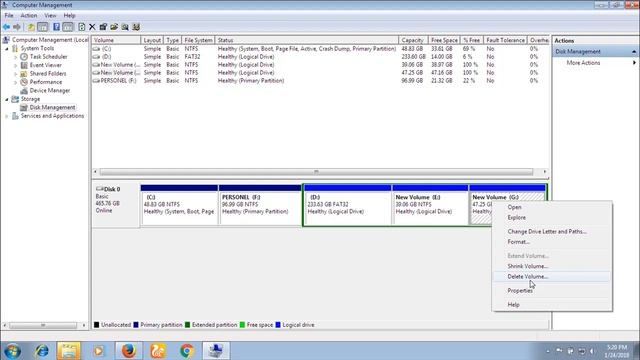640x360 pixels.
Task: Expand the Shared Folders node arrow
Action: [x=16, y=74]
